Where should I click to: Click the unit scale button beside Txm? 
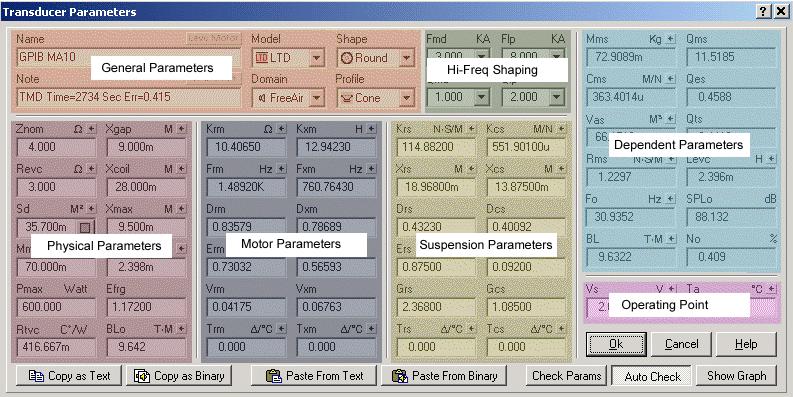(x=372, y=329)
